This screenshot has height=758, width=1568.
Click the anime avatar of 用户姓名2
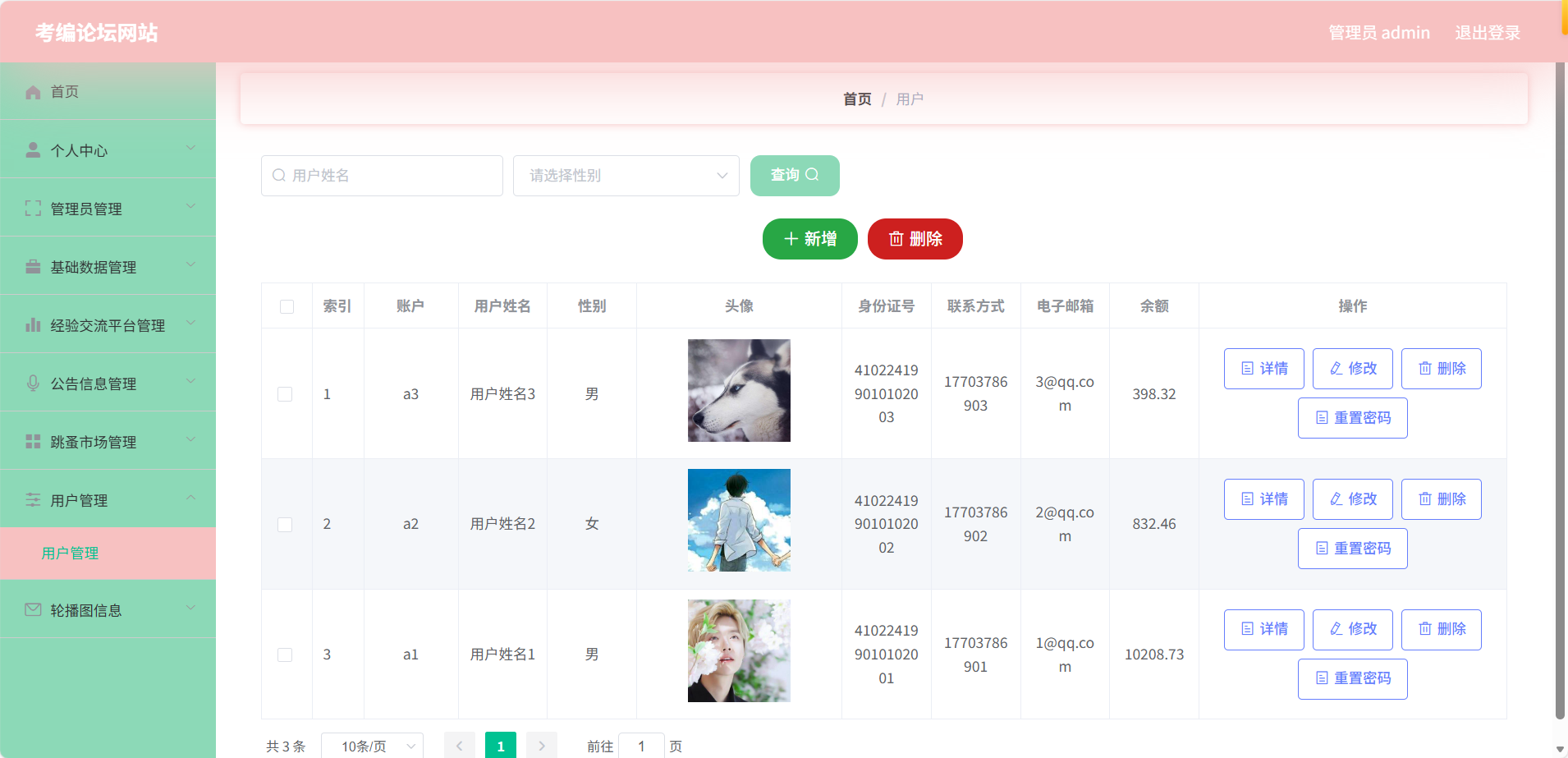[739, 521]
